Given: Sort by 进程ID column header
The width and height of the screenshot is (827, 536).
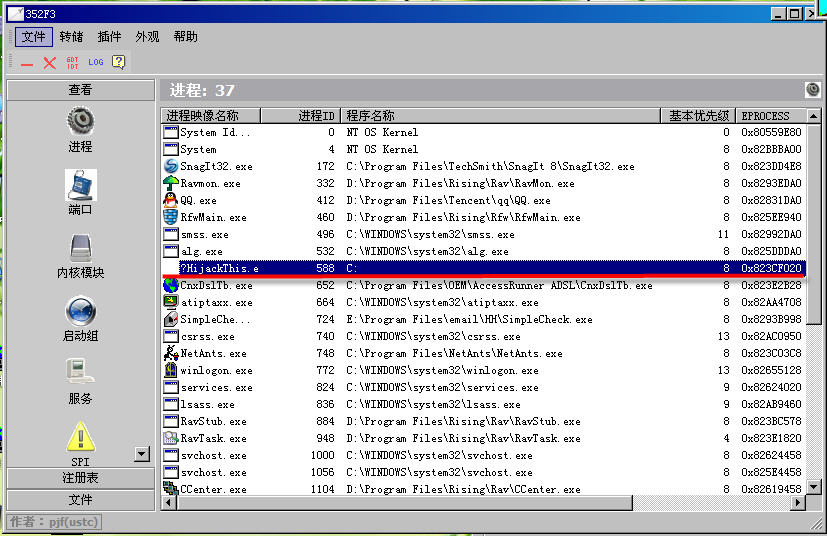Looking at the screenshot, I should point(301,116).
